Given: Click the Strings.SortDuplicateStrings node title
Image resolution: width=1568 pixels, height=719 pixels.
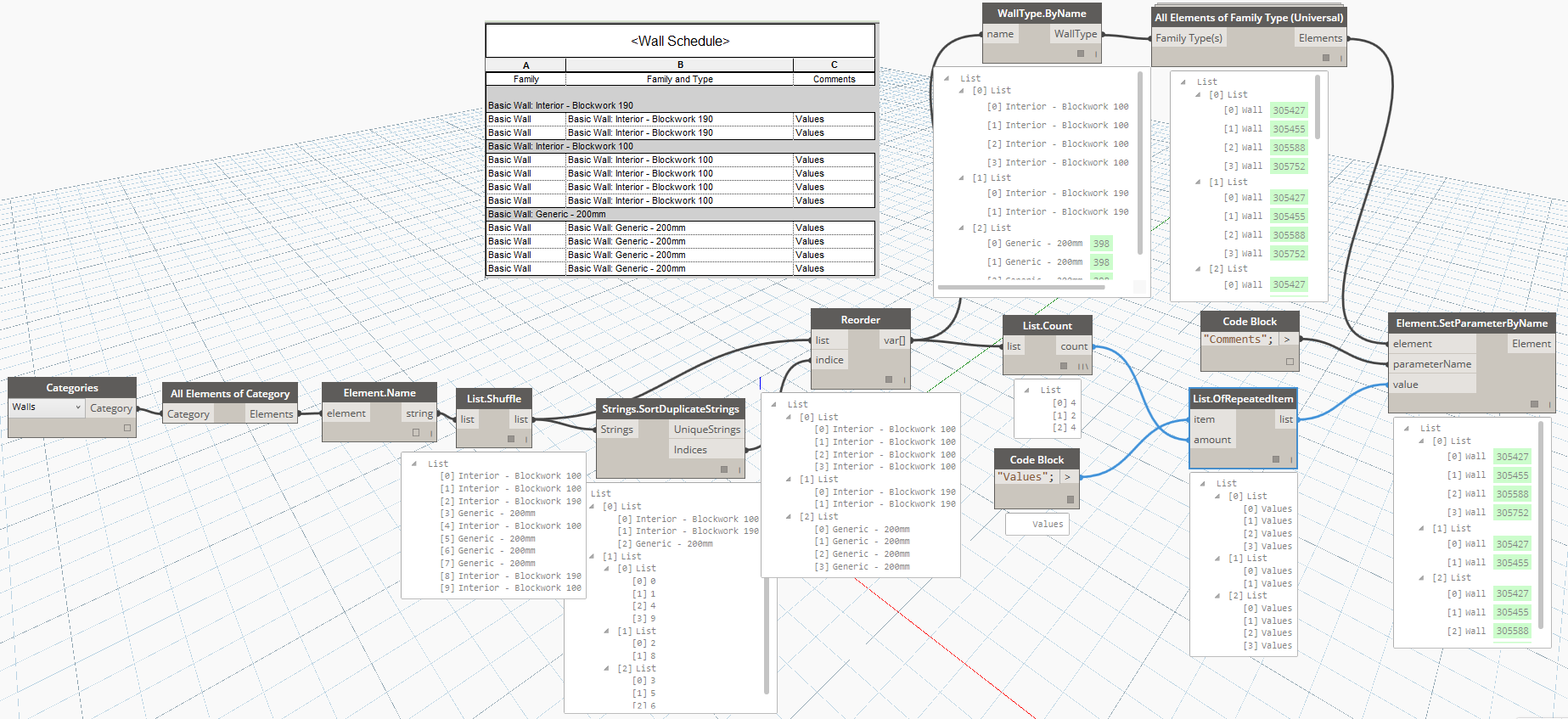Looking at the screenshot, I should (x=671, y=408).
